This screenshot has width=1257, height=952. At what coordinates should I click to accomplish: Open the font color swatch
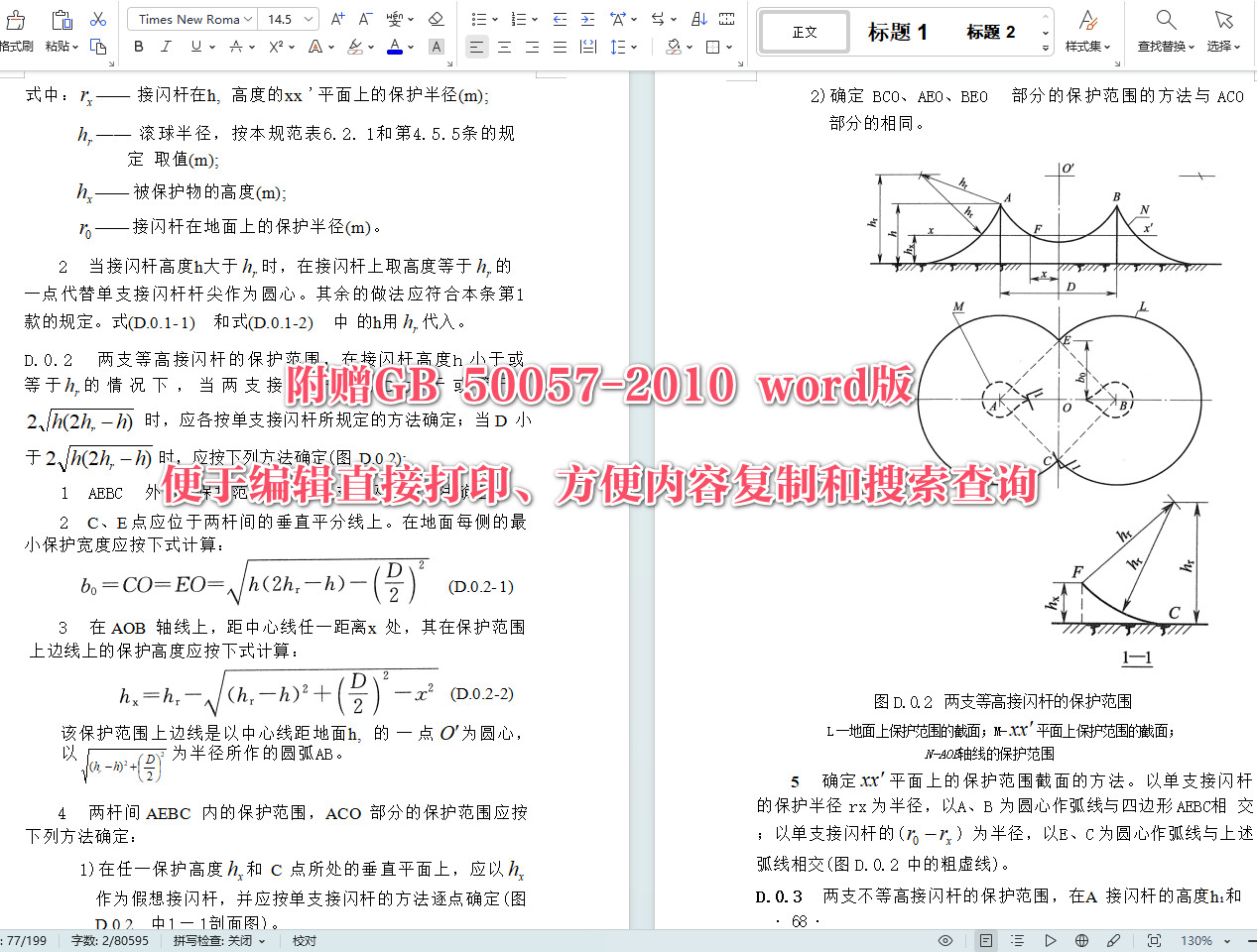point(393,47)
